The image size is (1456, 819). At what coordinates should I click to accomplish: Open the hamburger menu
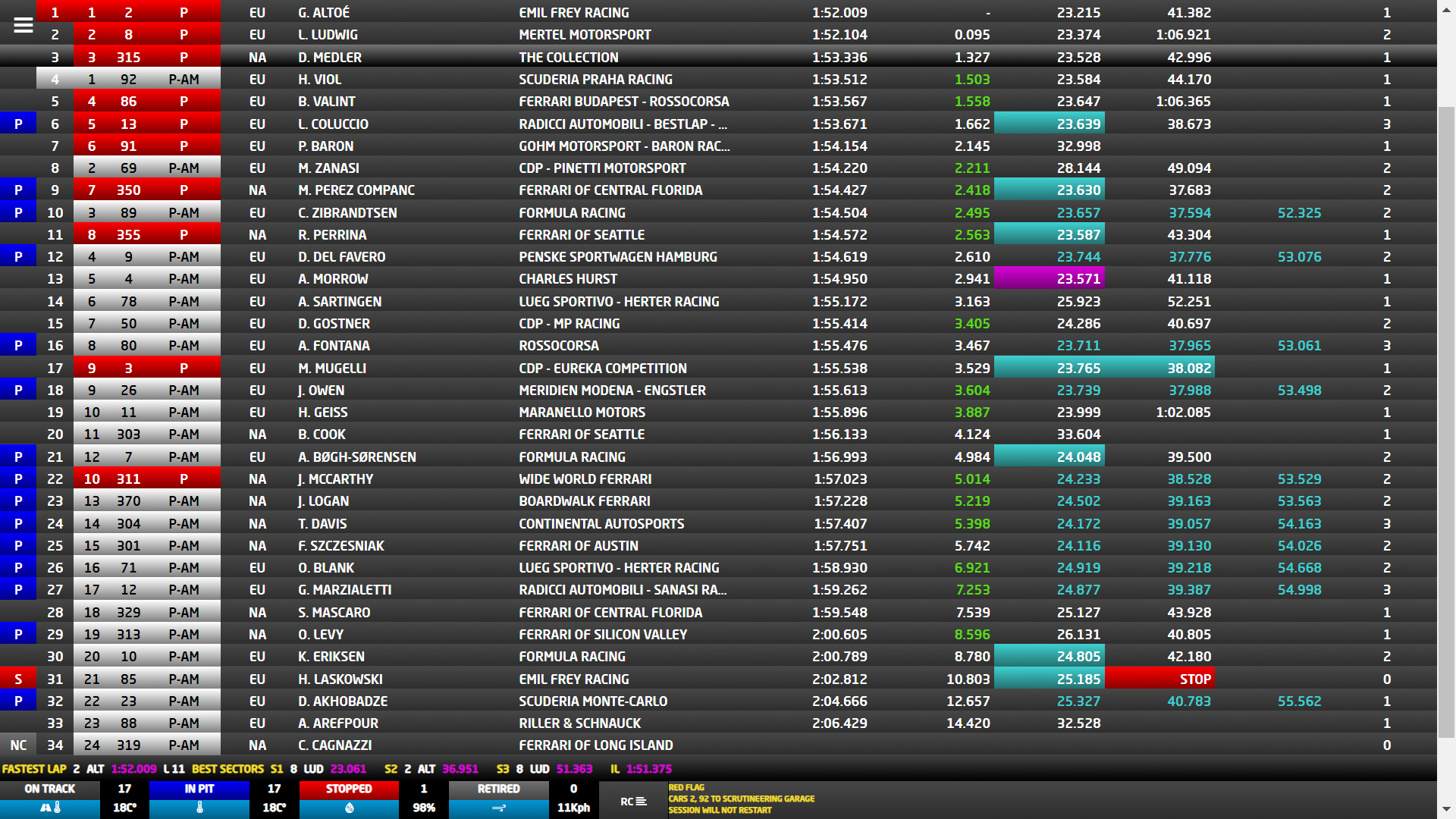coord(24,25)
